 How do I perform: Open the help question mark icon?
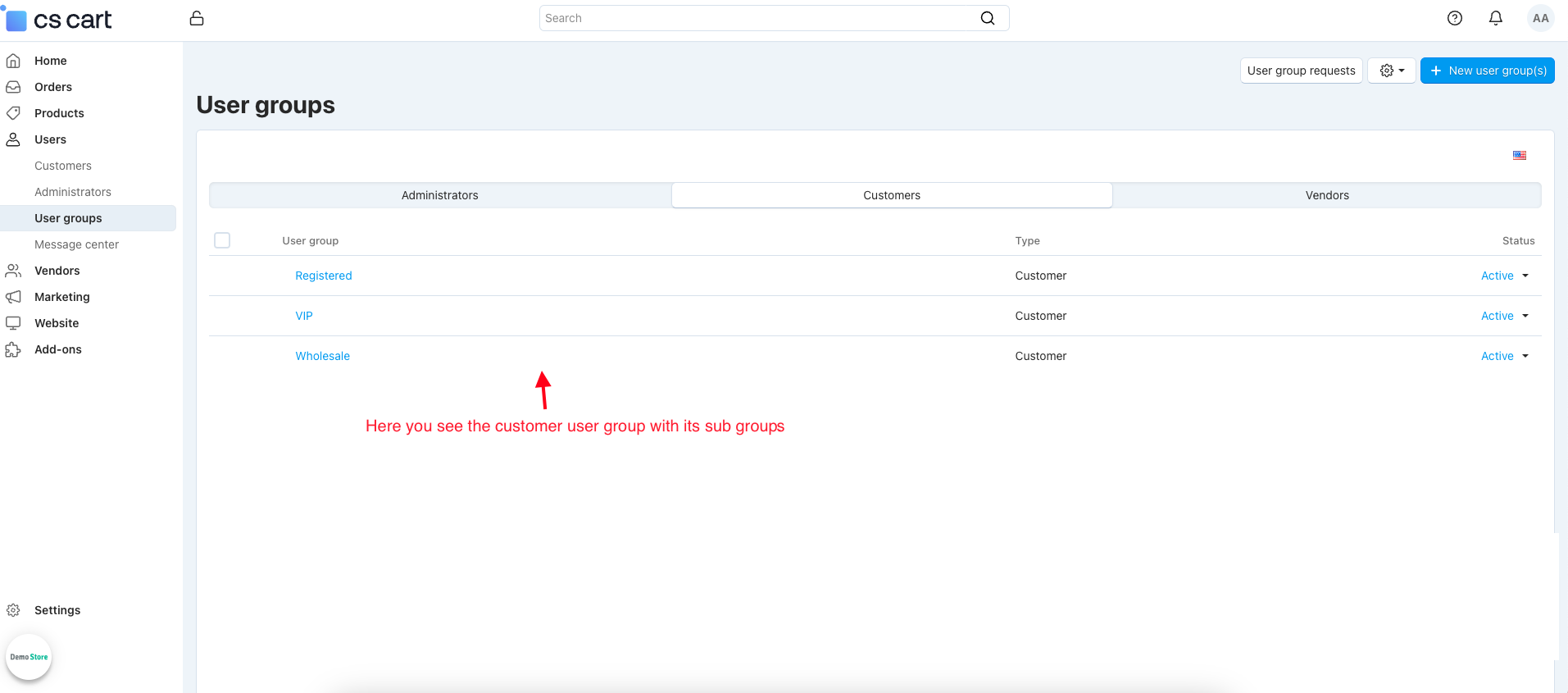coord(1454,18)
